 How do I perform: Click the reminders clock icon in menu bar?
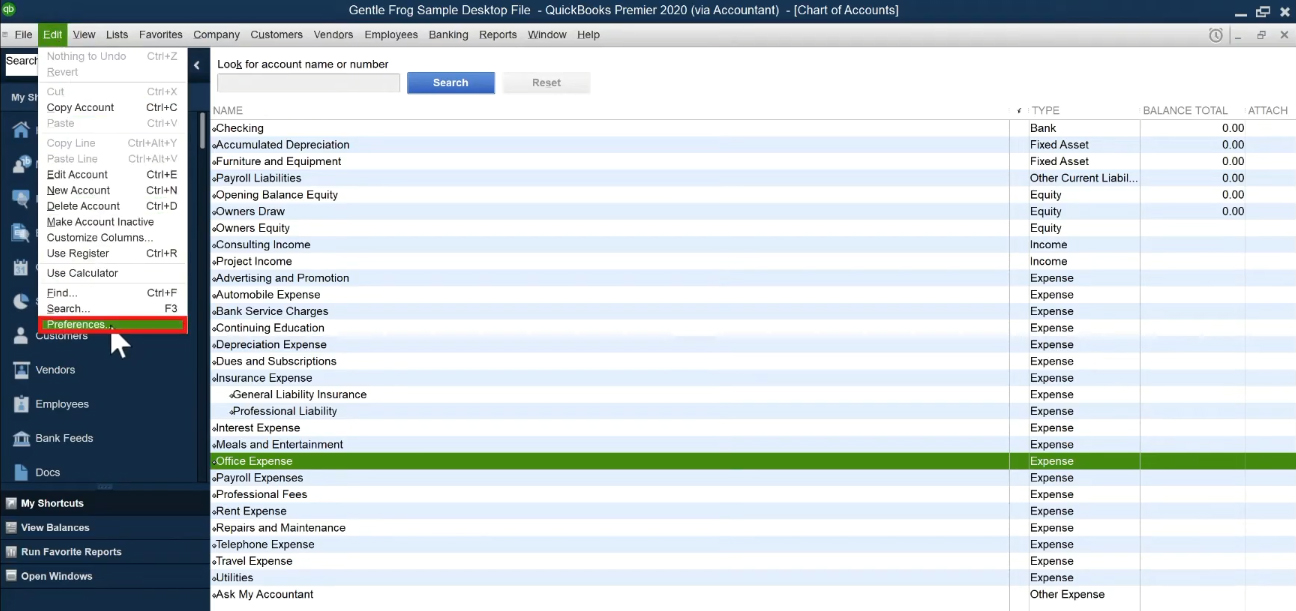(x=1216, y=35)
